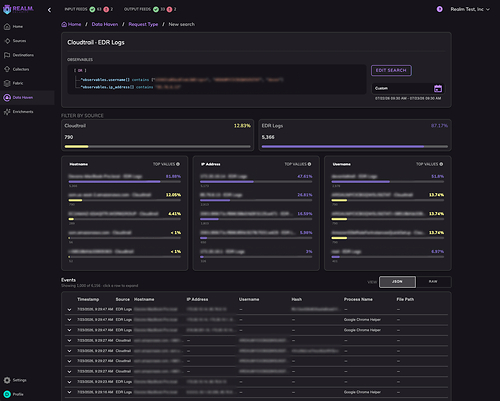The width and height of the screenshot is (500, 401).
Task: Switch events view to JSON
Action: click(397, 282)
